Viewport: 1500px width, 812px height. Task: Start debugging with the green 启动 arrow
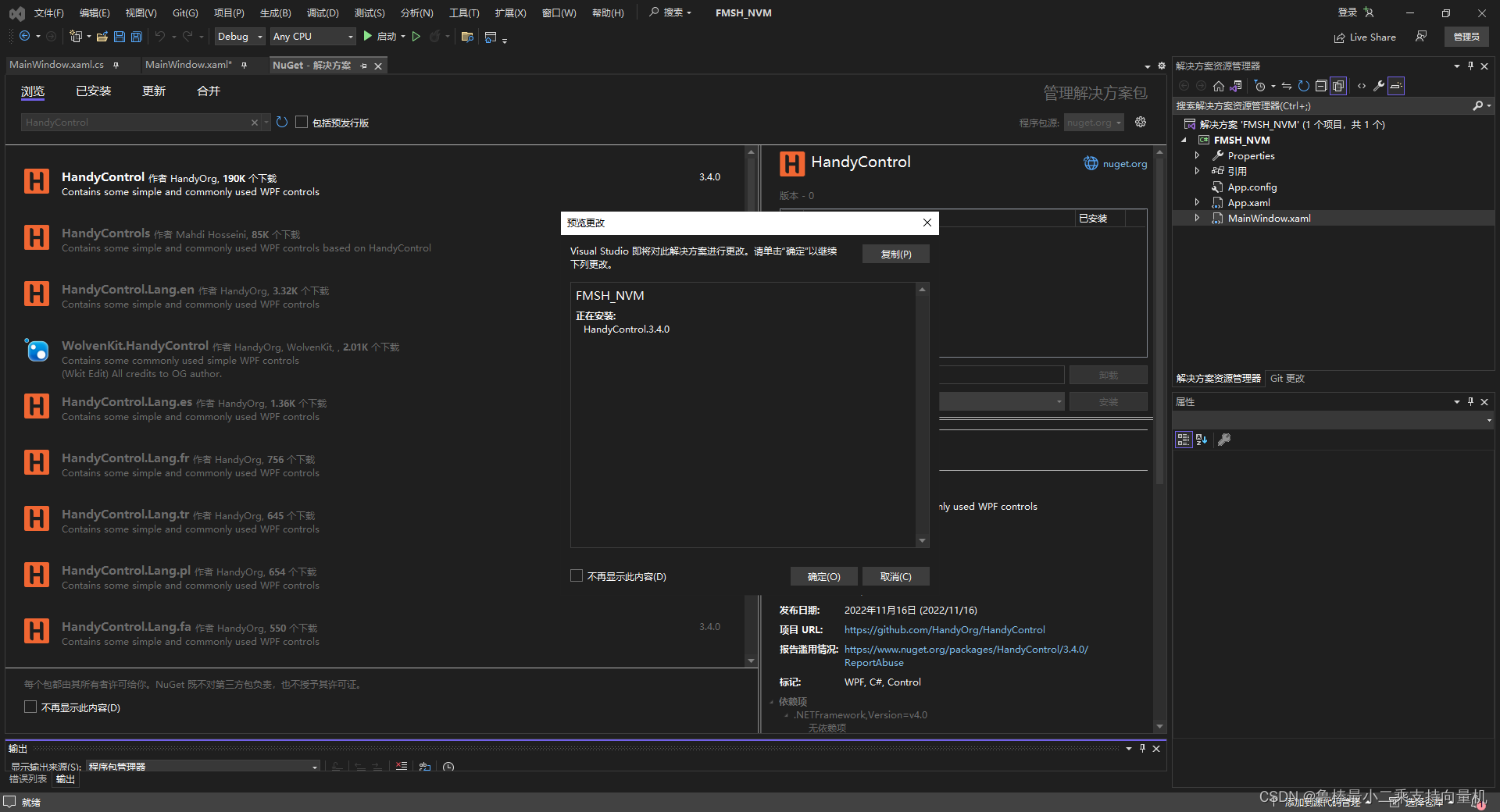pyautogui.click(x=367, y=36)
